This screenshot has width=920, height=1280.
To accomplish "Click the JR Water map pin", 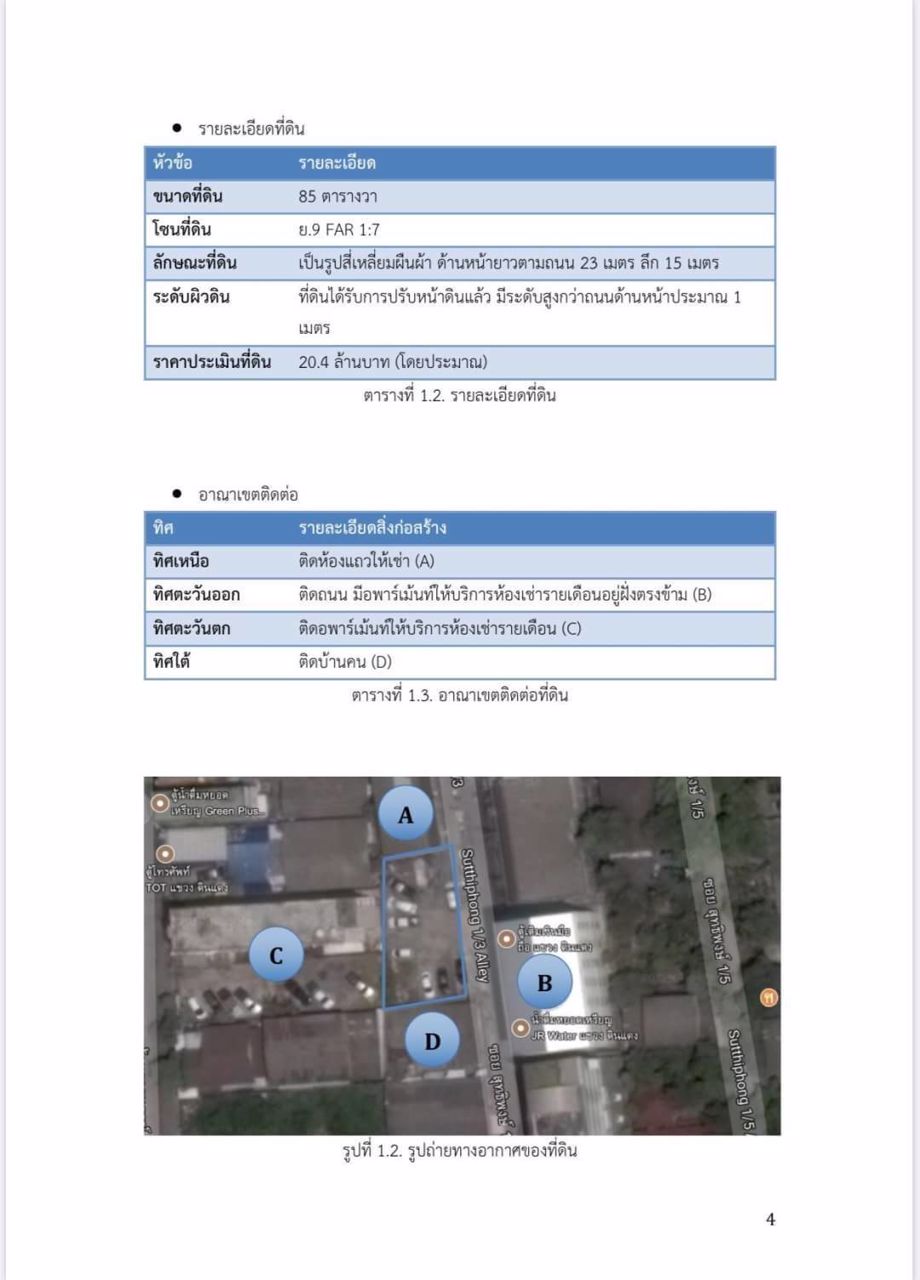I will (519, 1027).
